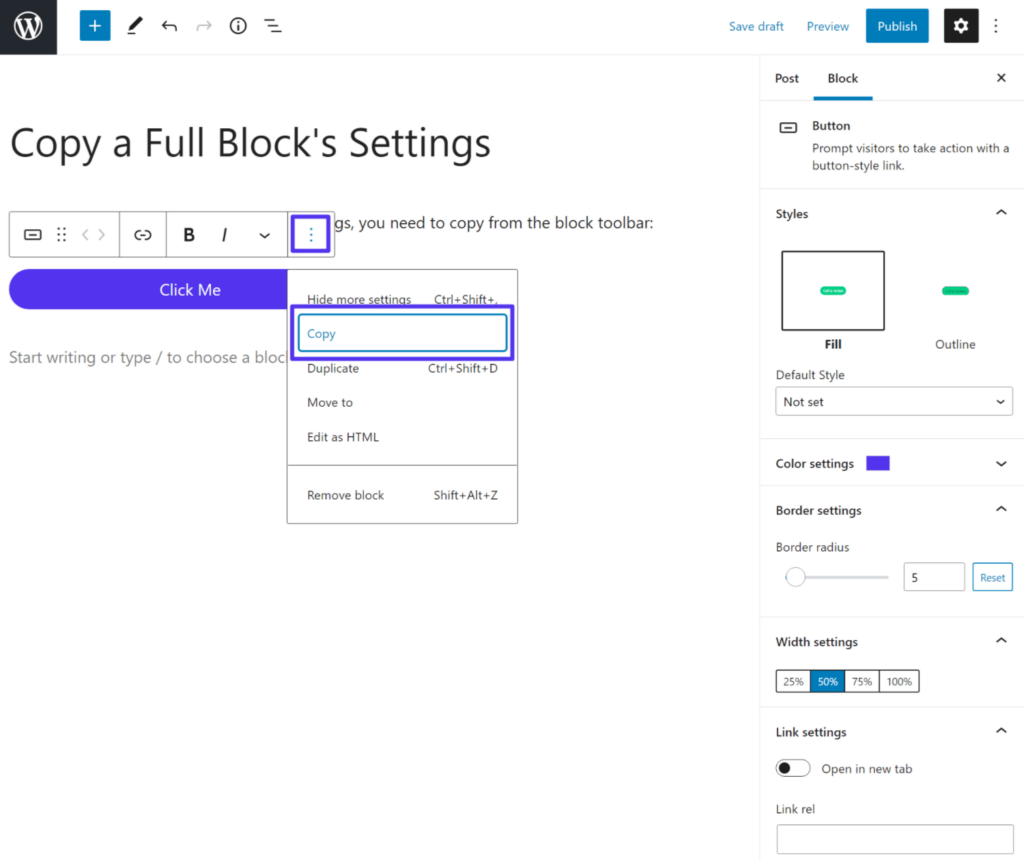Open the Default Style dropdown
This screenshot has width=1024, height=860.
click(x=894, y=402)
